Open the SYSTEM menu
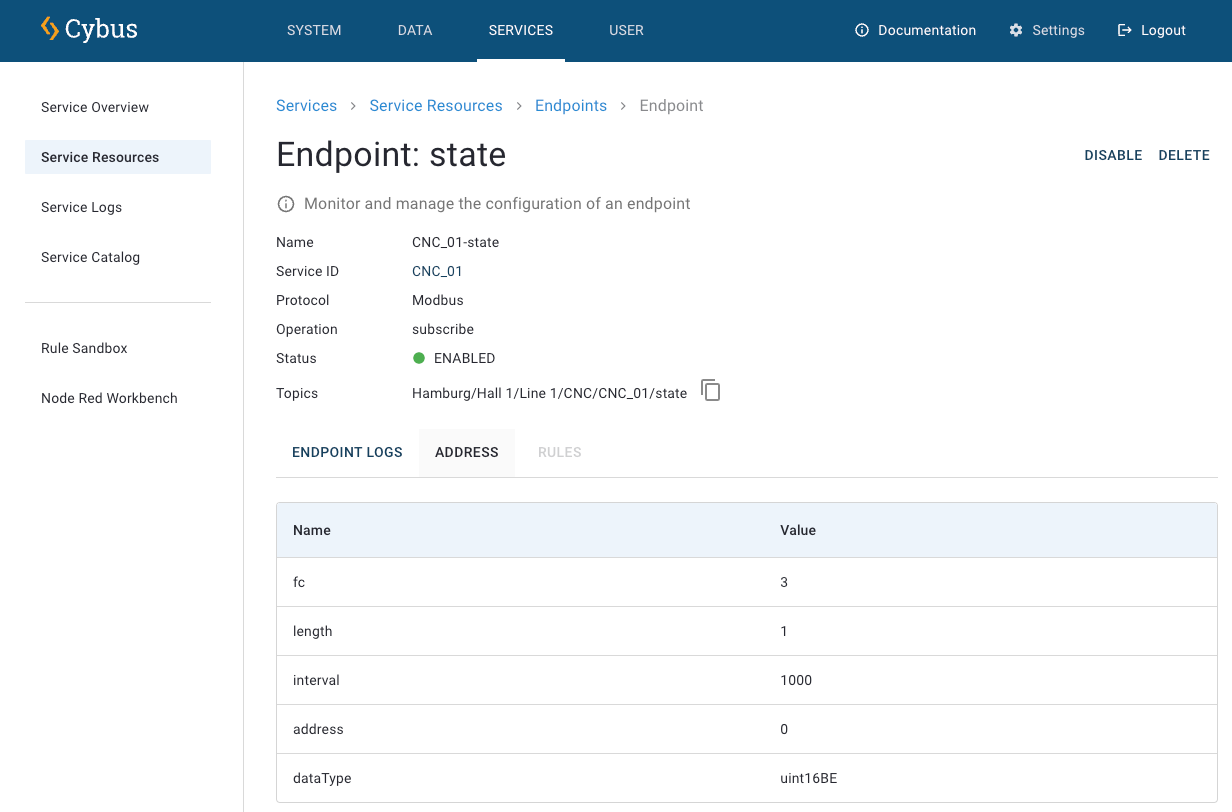This screenshot has width=1232, height=812. 314,31
